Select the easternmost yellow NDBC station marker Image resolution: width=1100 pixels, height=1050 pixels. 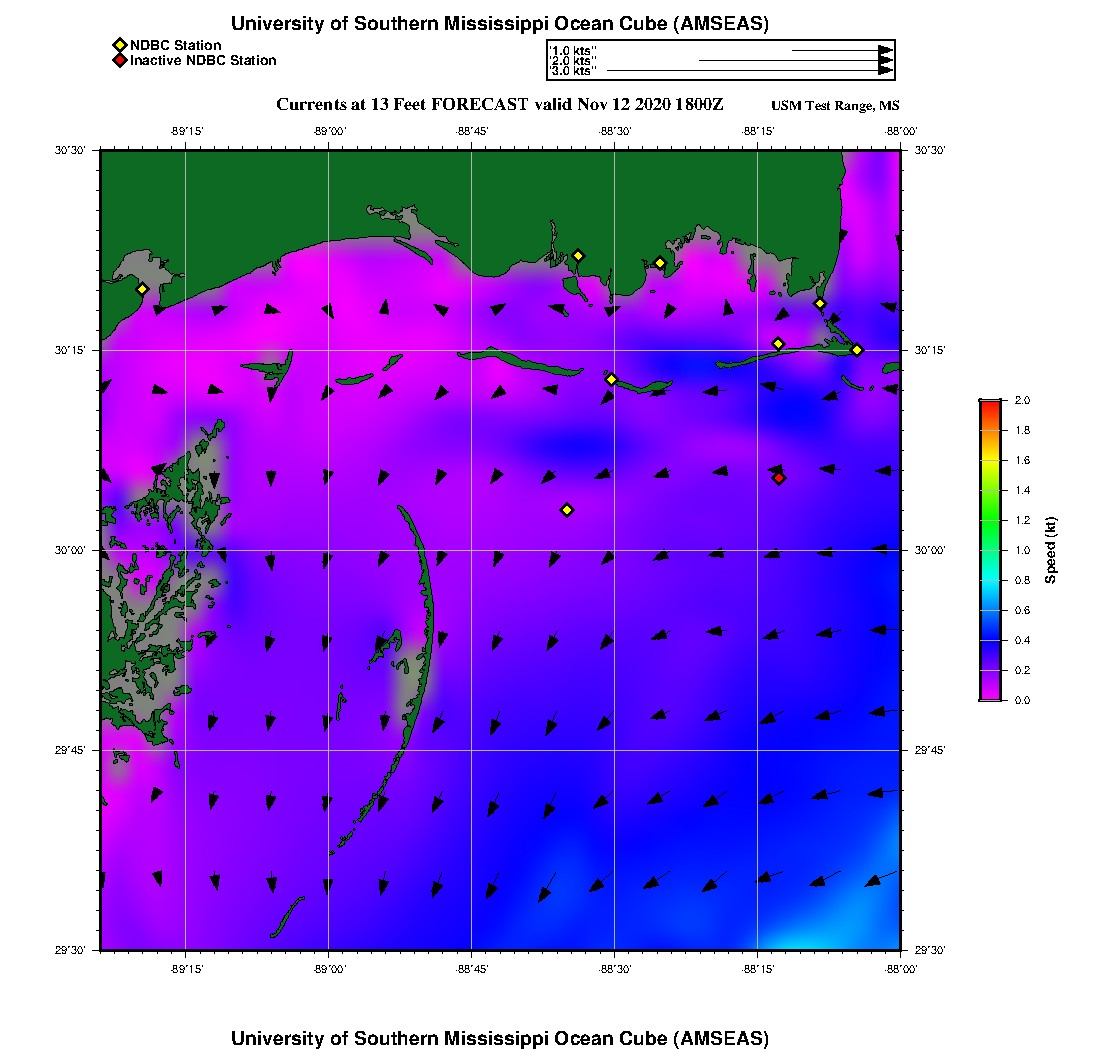pyautogui.click(x=857, y=349)
